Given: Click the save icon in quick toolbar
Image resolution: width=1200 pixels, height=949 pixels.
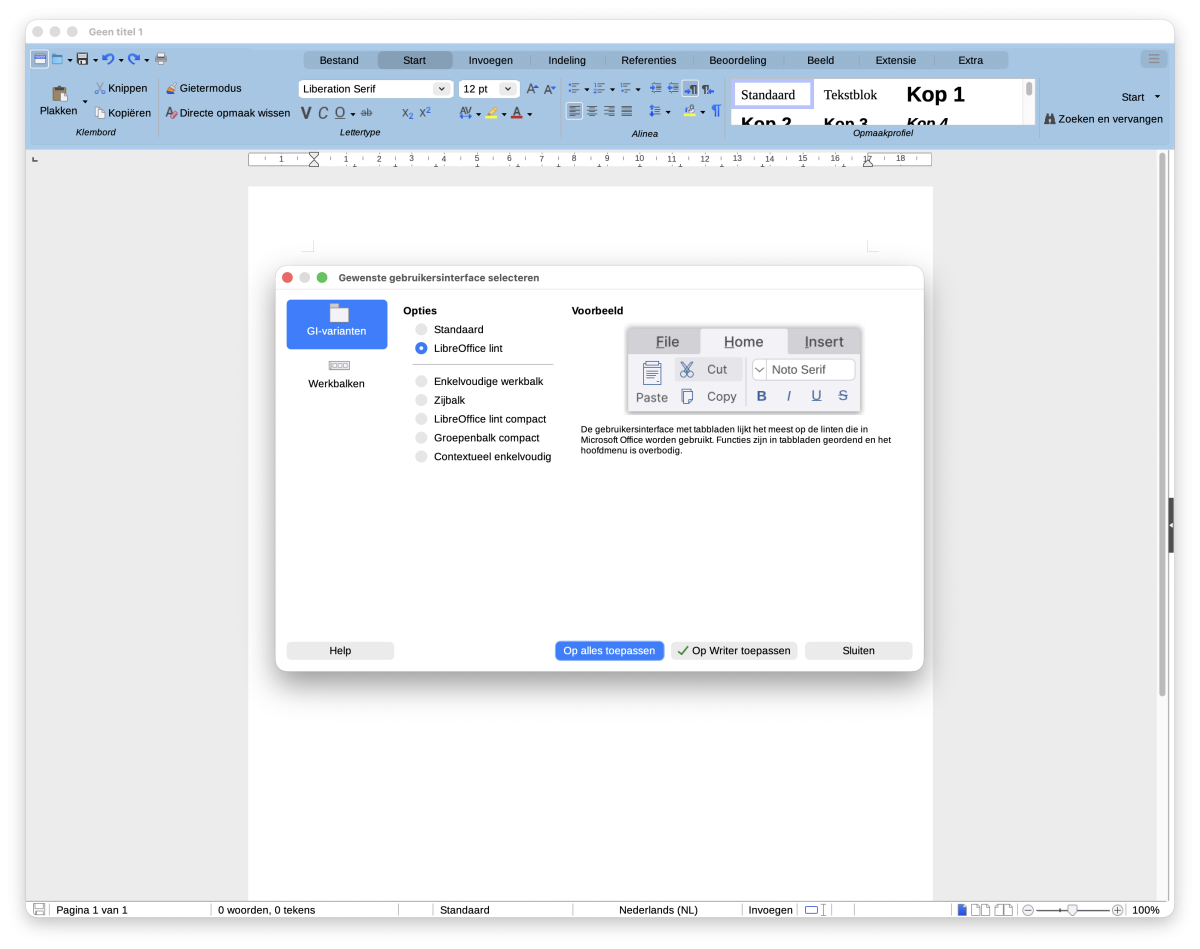Looking at the screenshot, I should (82, 59).
